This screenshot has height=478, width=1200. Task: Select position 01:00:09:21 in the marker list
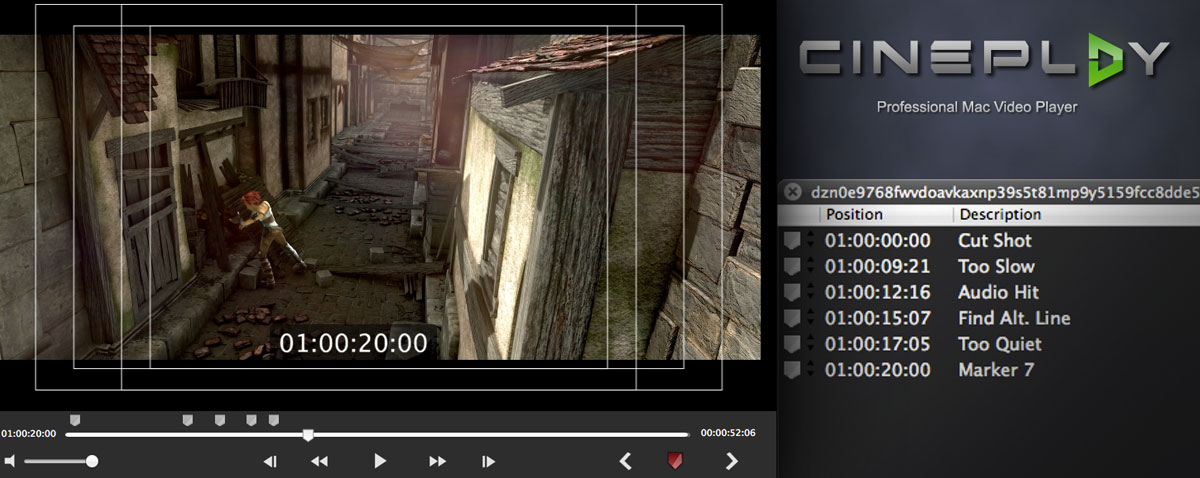tap(877, 267)
